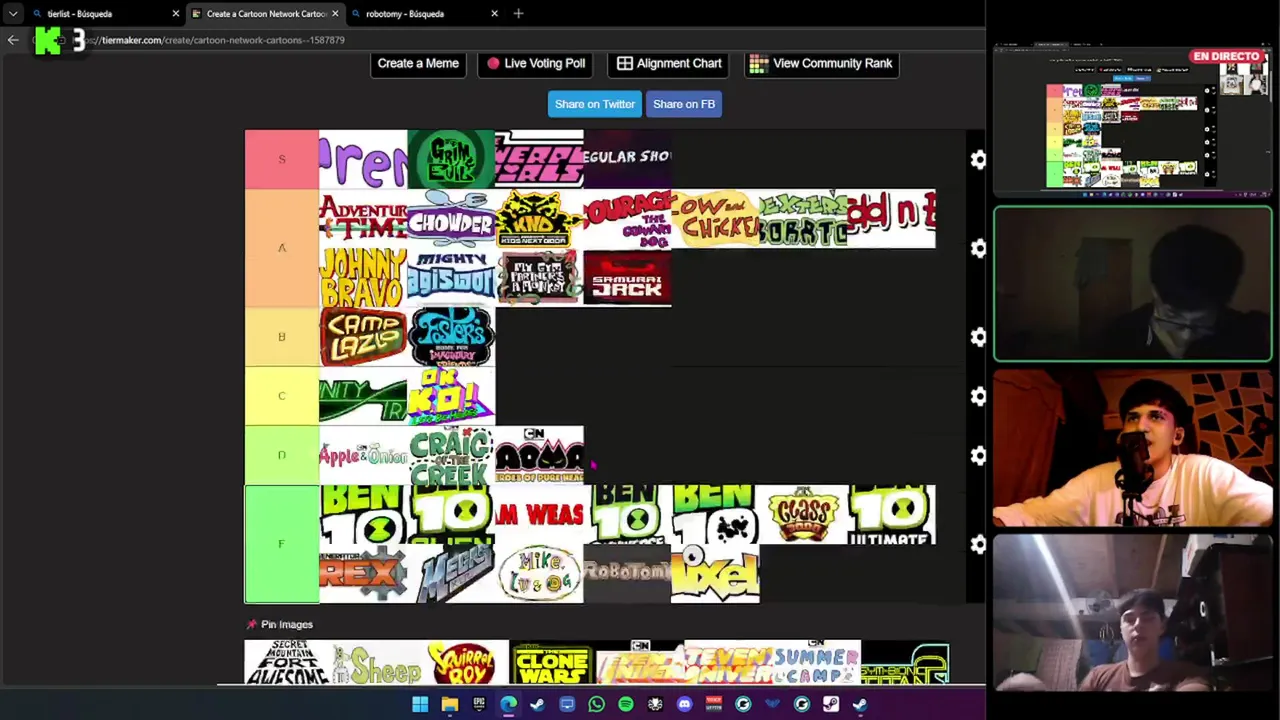Image resolution: width=1280 pixels, height=720 pixels.
Task: Click the red S tier label
Action: (x=282, y=159)
